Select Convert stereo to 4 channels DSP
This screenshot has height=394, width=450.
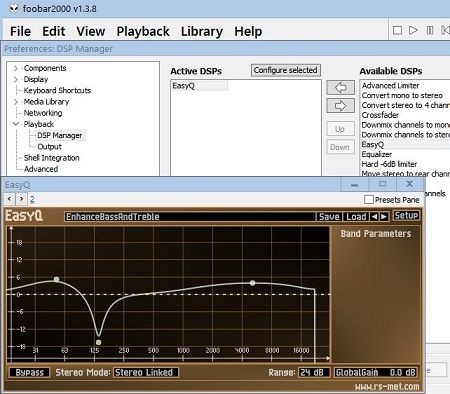coord(405,105)
